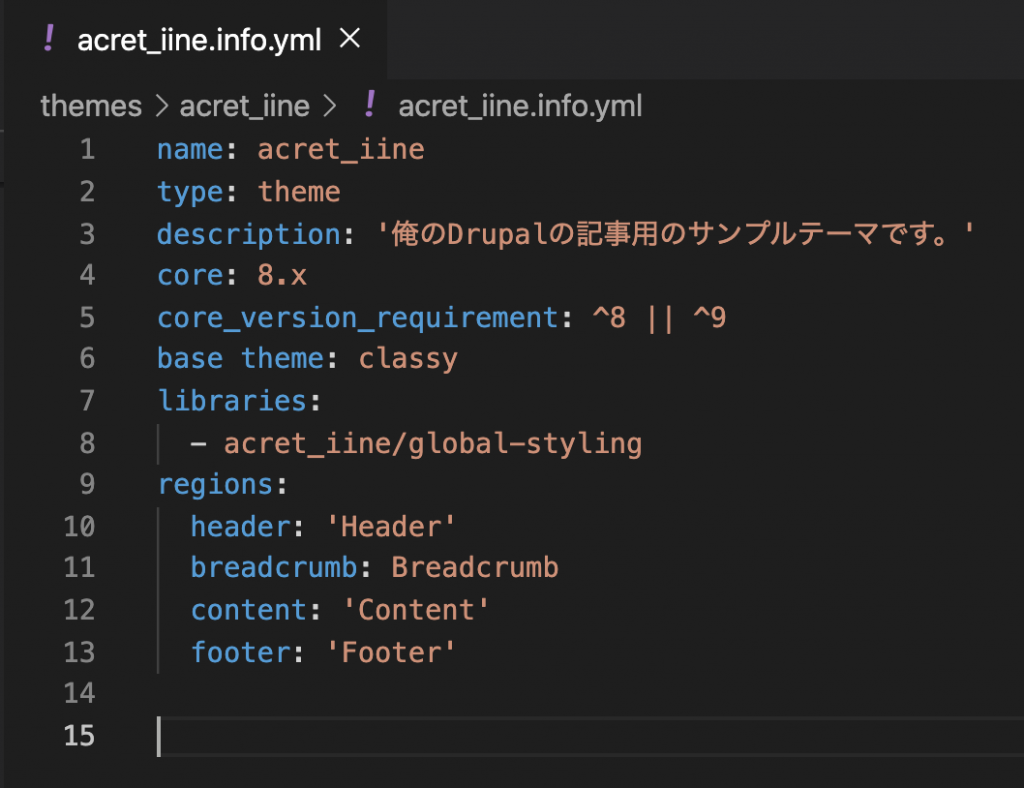Click the value 'acret_iine' on line 1
This screenshot has width=1024, height=788.
[341, 150]
